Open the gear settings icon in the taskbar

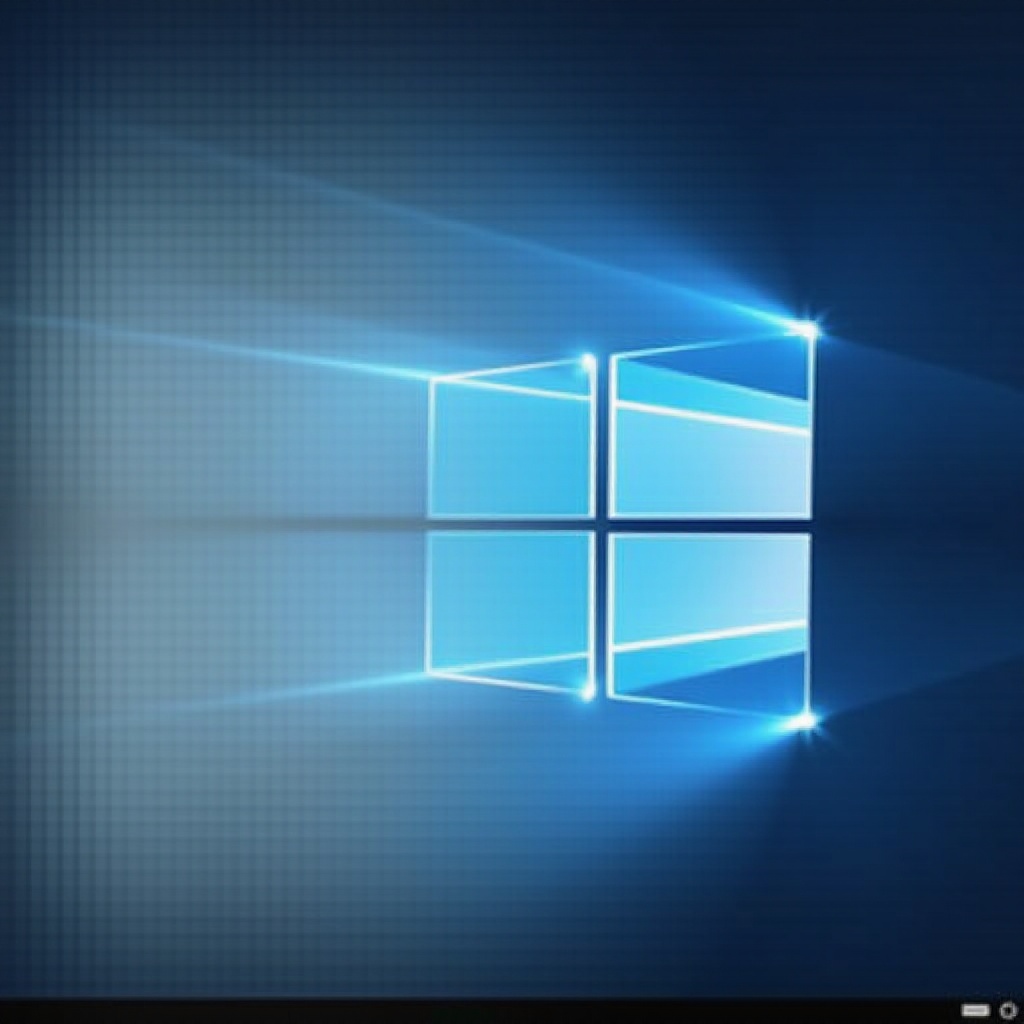pos(1007,1010)
